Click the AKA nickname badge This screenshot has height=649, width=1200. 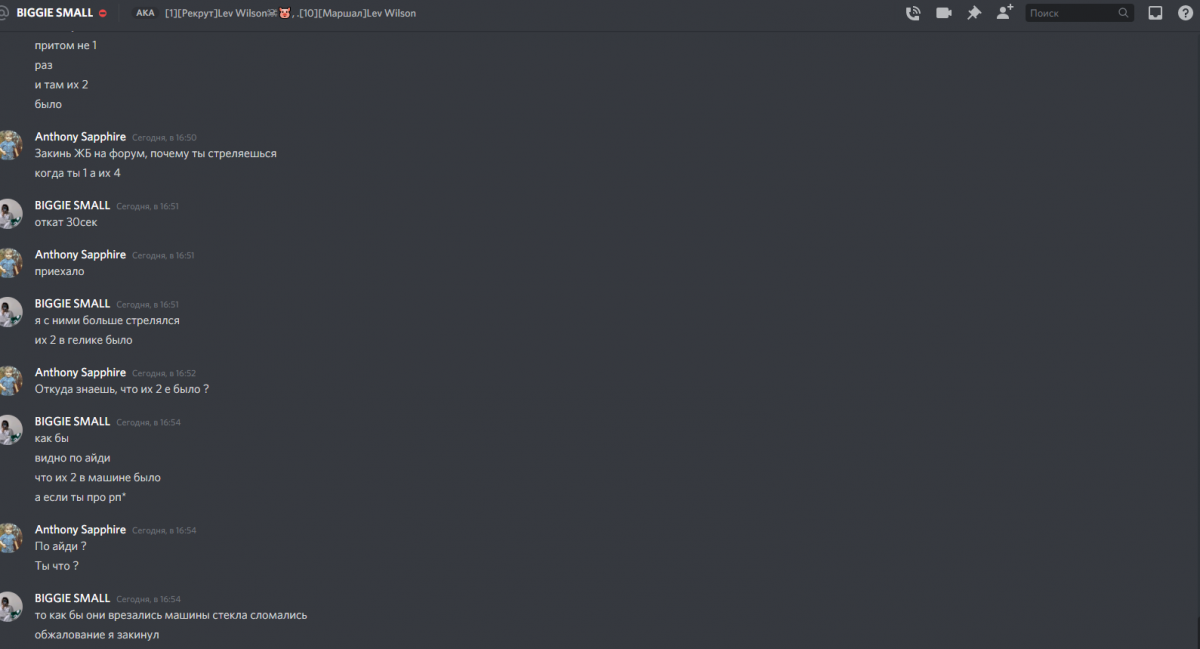tap(145, 13)
